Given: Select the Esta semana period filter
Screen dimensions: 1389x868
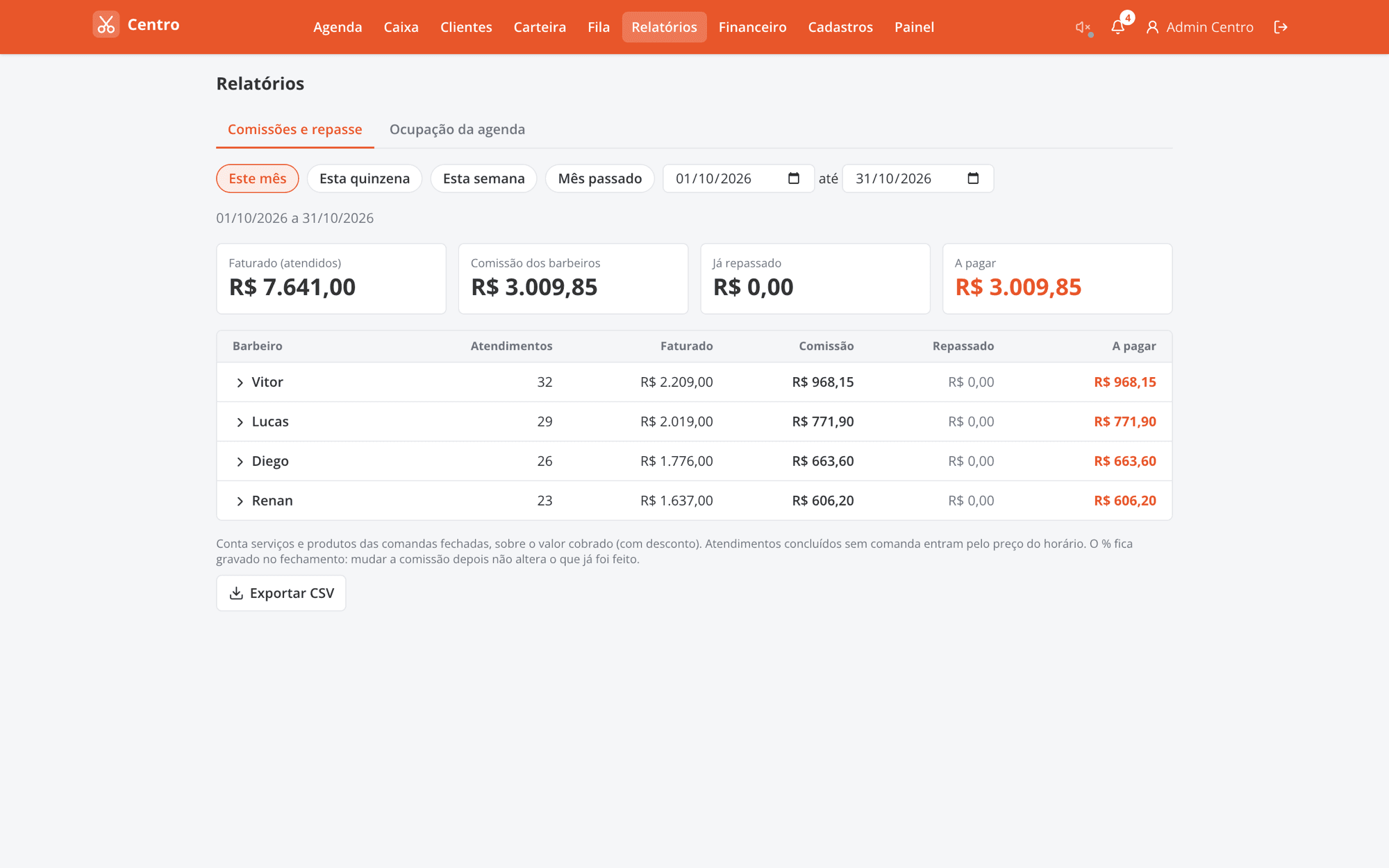Looking at the screenshot, I should [484, 178].
